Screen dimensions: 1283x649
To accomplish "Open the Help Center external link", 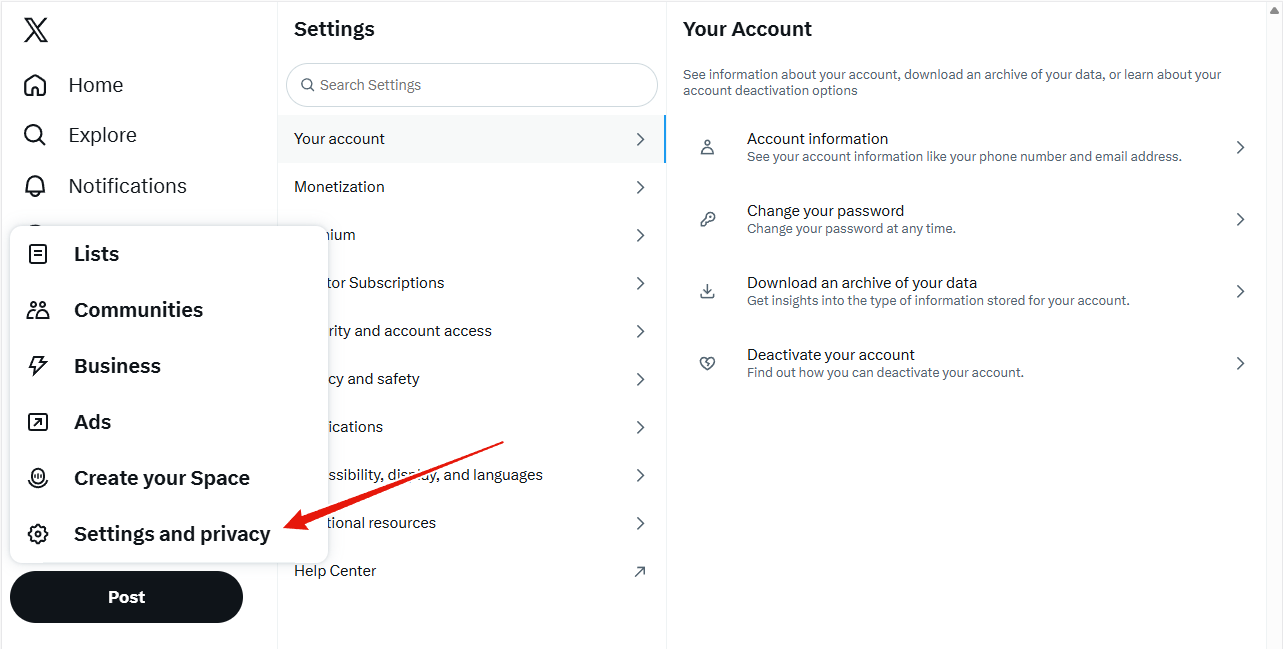I will click(x=471, y=571).
